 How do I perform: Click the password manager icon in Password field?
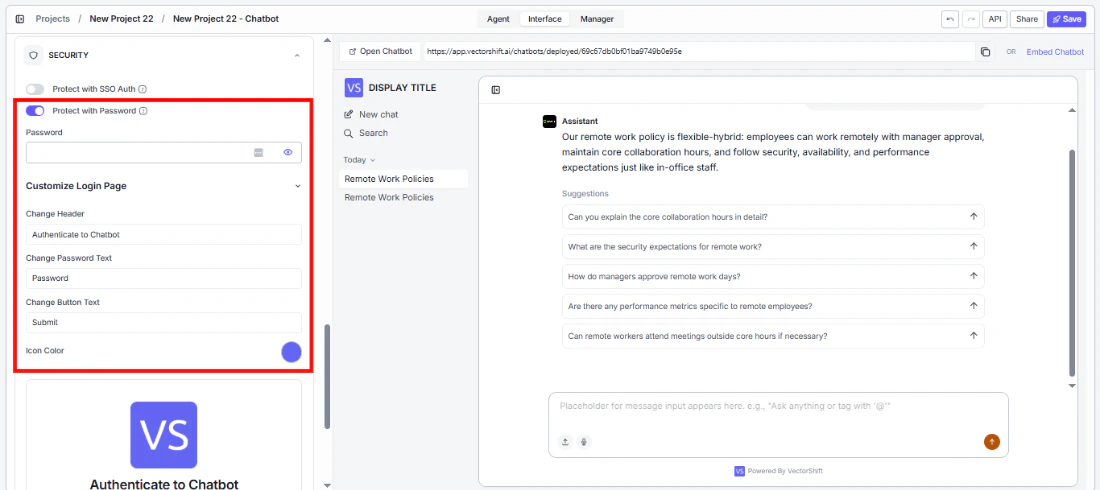pyautogui.click(x=258, y=152)
